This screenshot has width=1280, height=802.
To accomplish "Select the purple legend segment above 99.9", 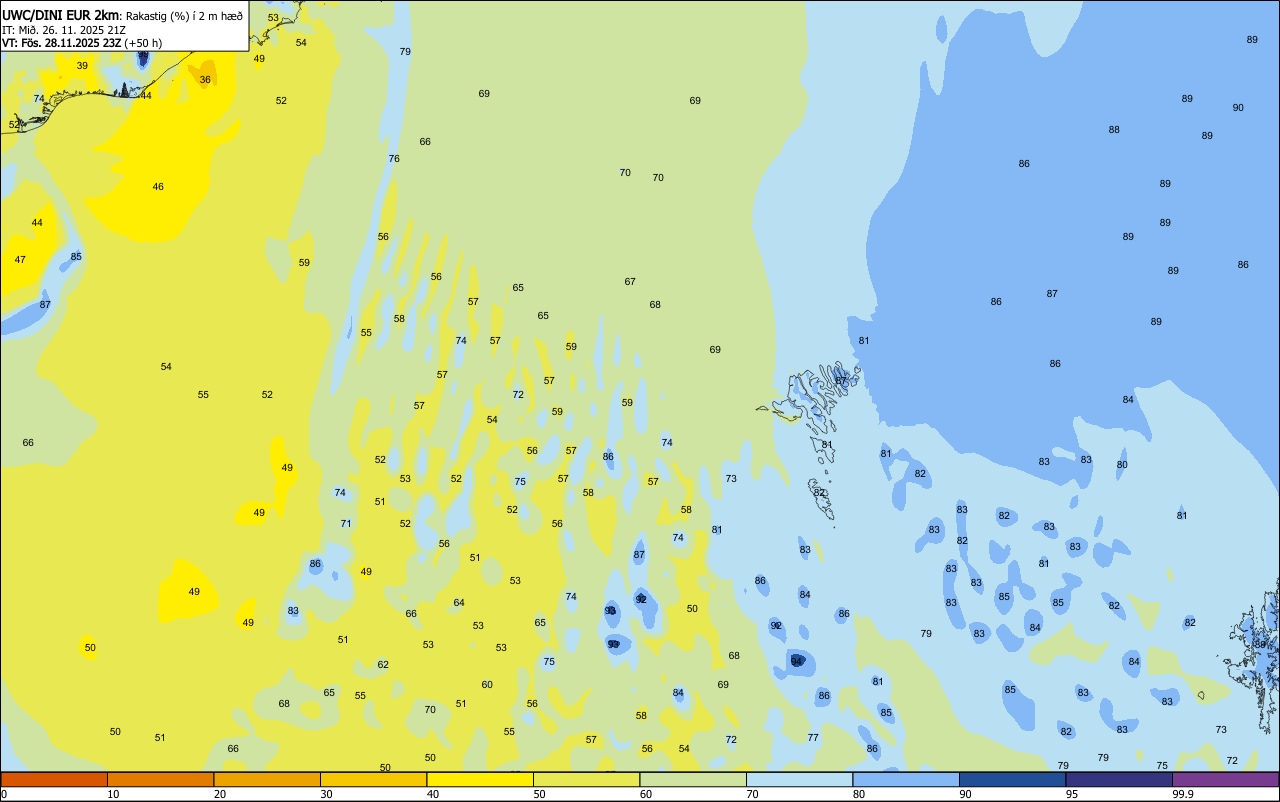I will click(x=1225, y=779).
